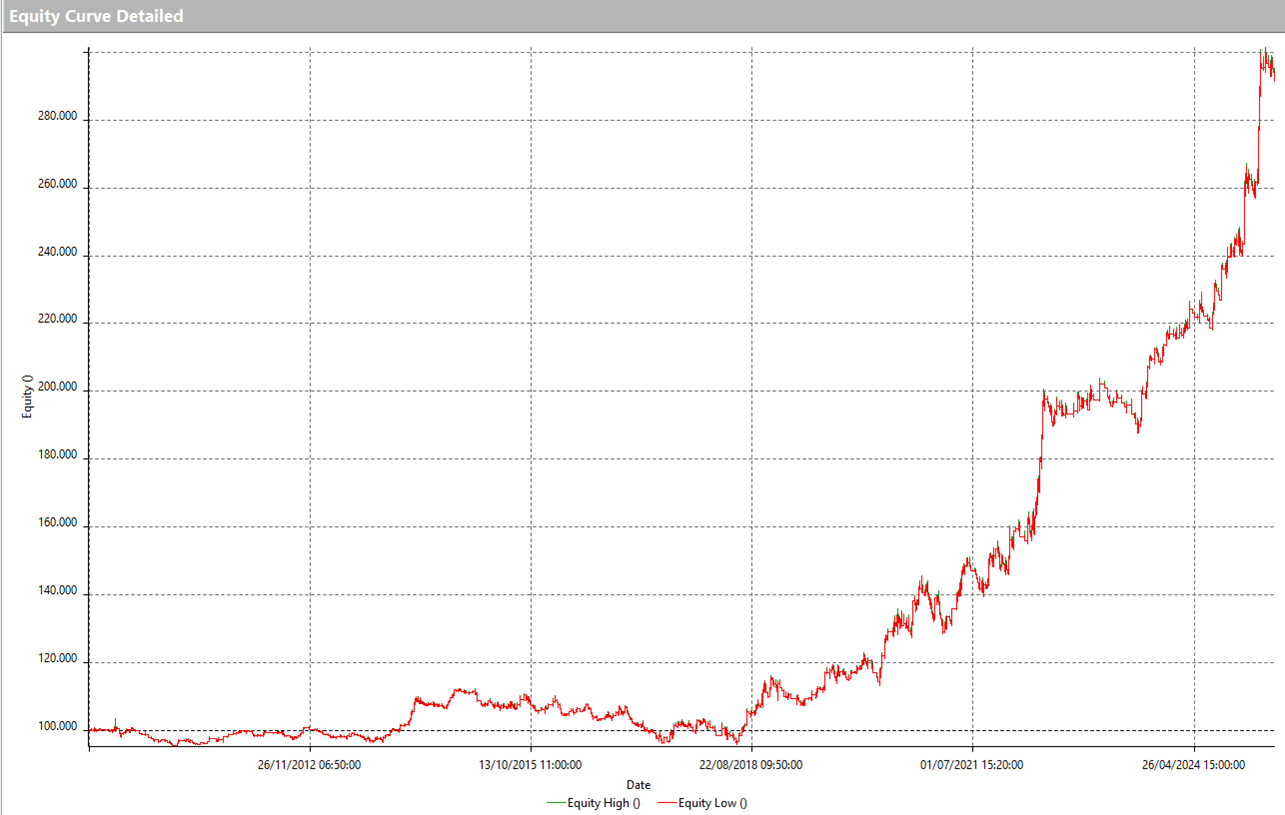Viewport: 1285px width, 815px height.
Task: Click the 160.000 equity axis label
Action: click(x=56, y=523)
